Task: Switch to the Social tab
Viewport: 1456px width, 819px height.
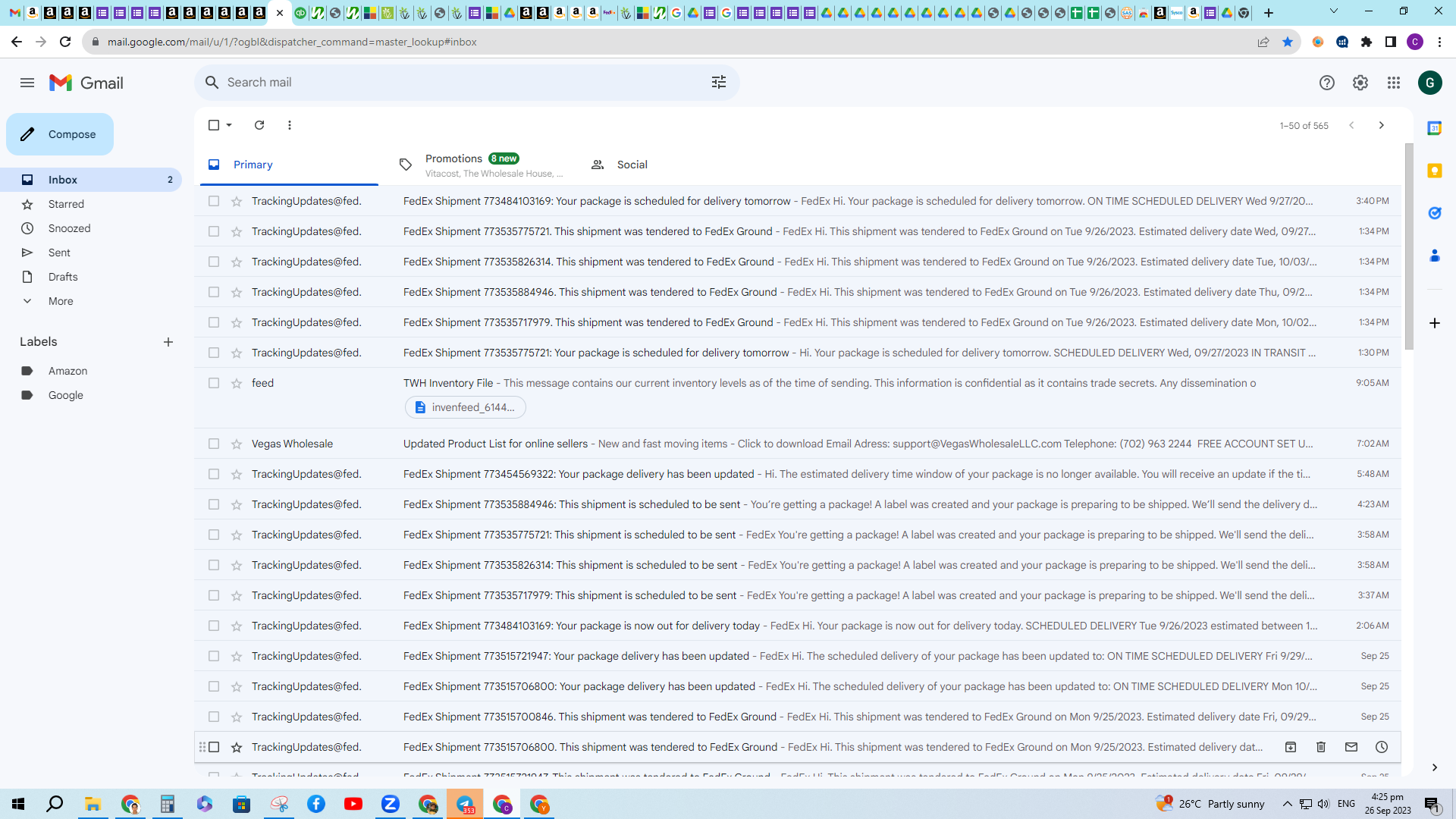Action: (x=671, y=165)
